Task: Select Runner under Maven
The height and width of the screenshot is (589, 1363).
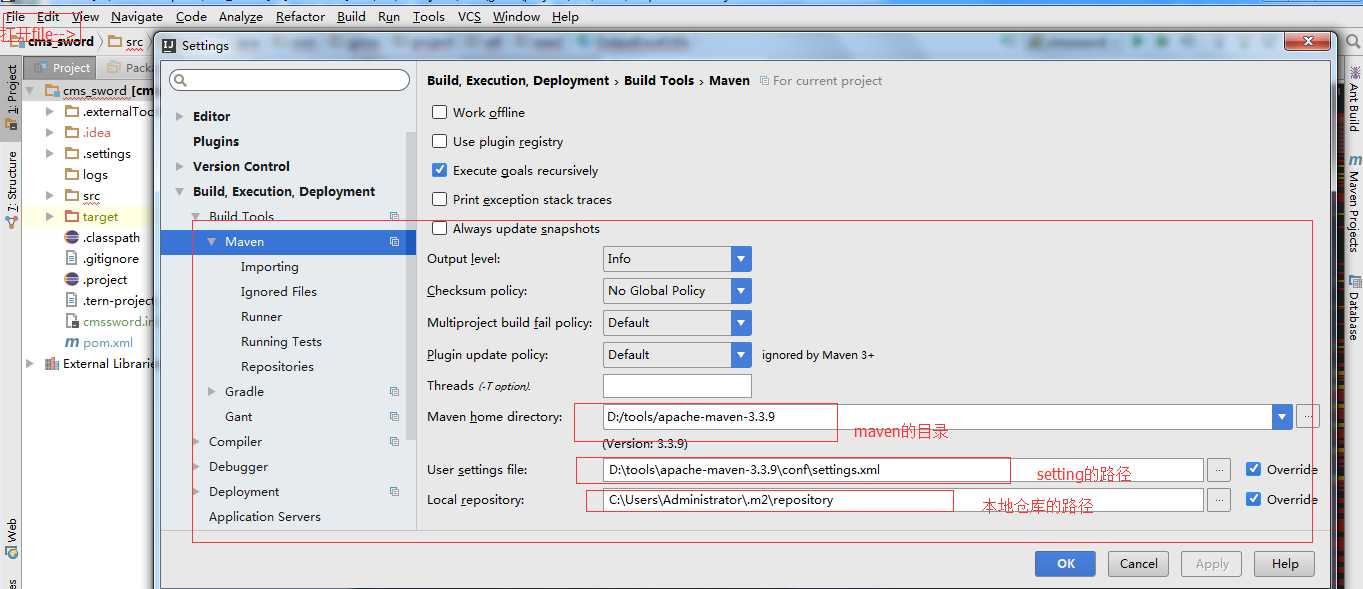Action: pos(261,317)
